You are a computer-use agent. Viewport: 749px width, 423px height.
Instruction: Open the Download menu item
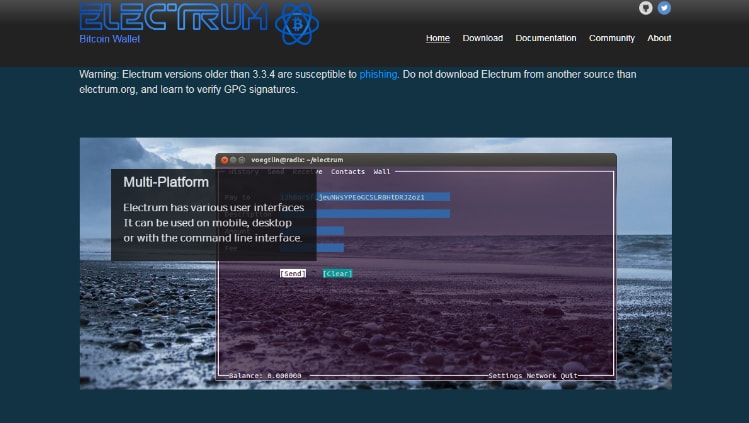[x=482, y=38]
